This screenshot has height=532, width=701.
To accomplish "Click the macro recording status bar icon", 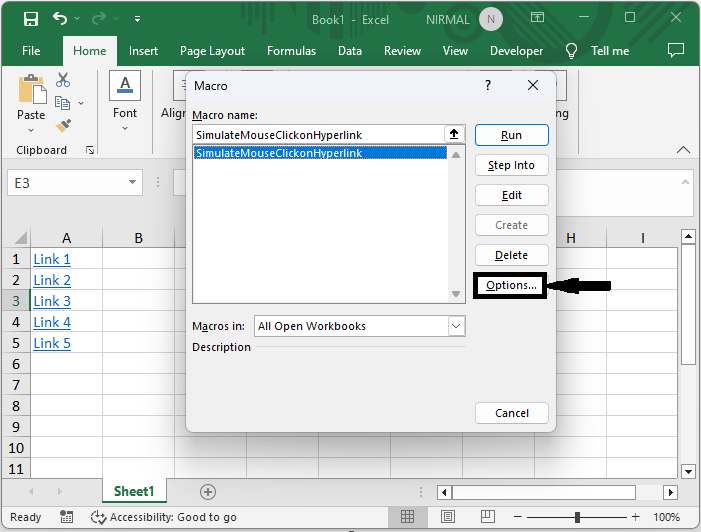I will tap(66, 517).
